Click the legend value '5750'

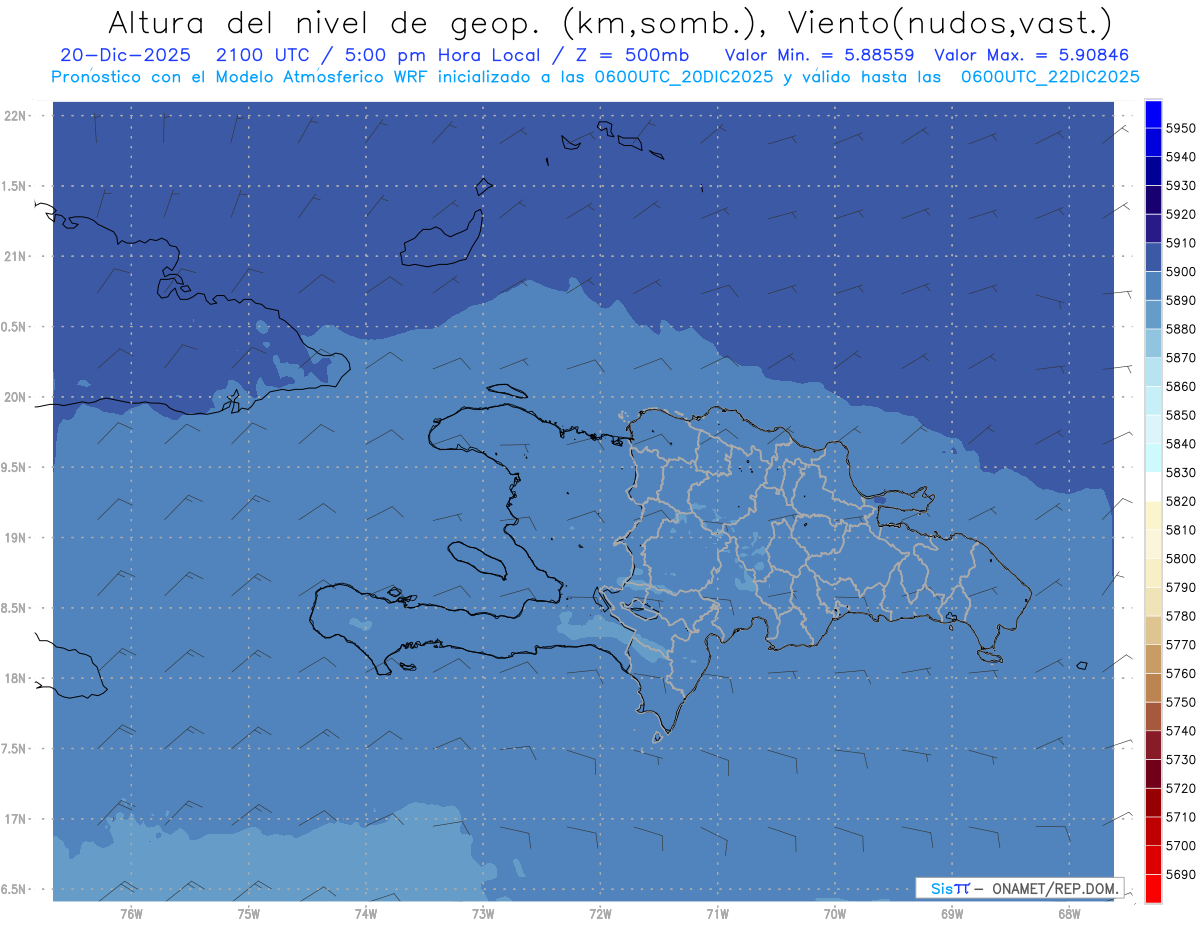pos(1181,702)
